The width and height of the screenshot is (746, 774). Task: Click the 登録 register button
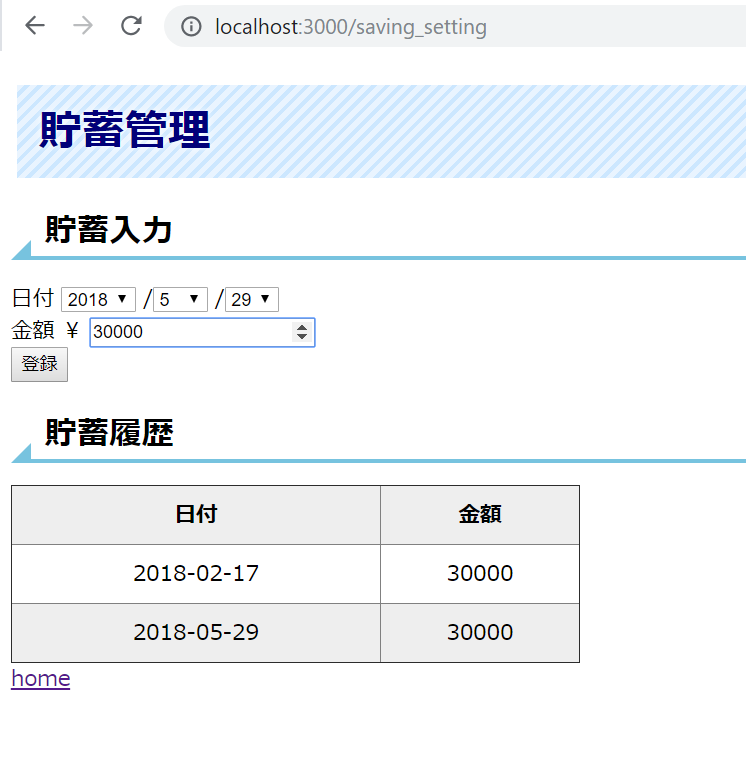pos(39,364)
